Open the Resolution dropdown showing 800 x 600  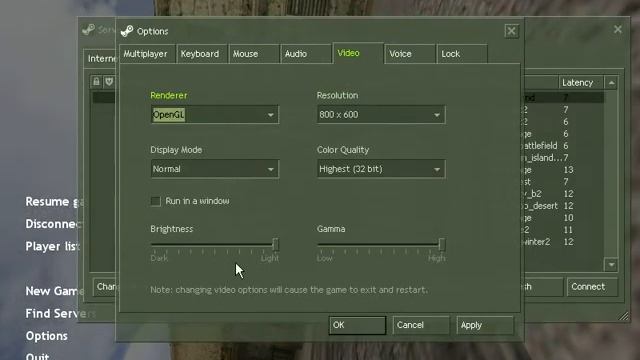tap(381, 115)
